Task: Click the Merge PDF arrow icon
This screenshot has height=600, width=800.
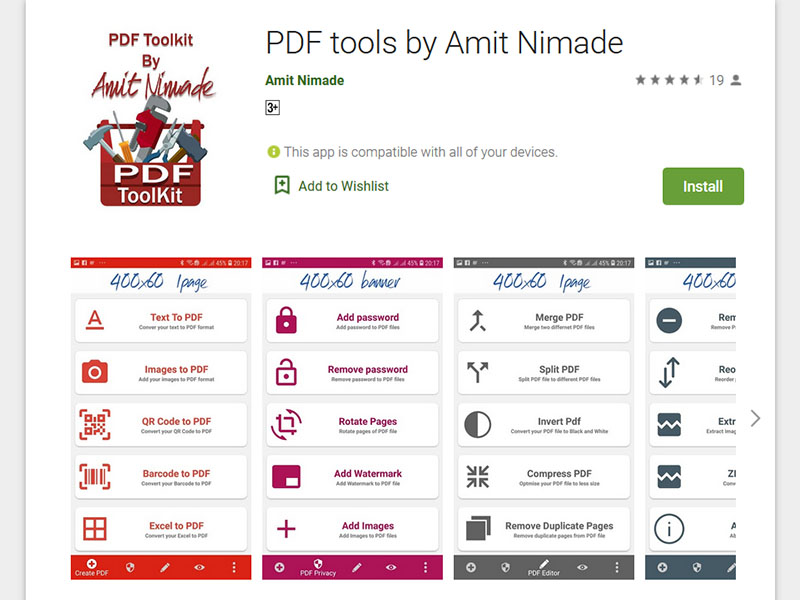Action: click(478, 320)
